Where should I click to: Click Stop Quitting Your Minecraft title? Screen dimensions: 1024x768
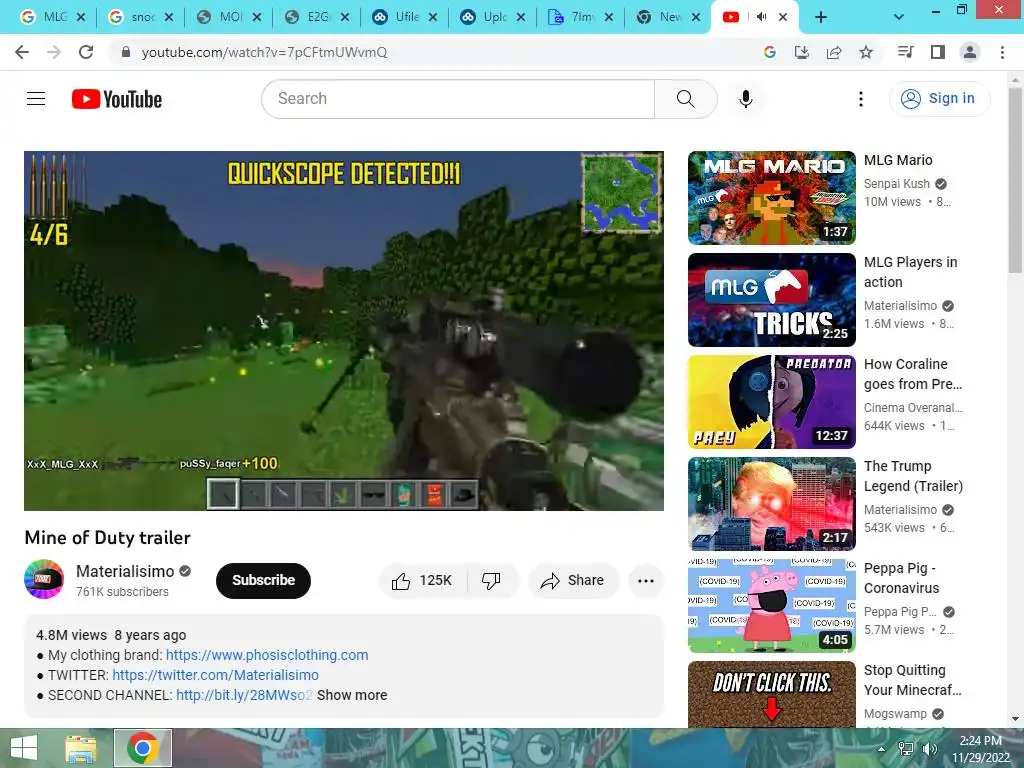(x=912, y=680)
